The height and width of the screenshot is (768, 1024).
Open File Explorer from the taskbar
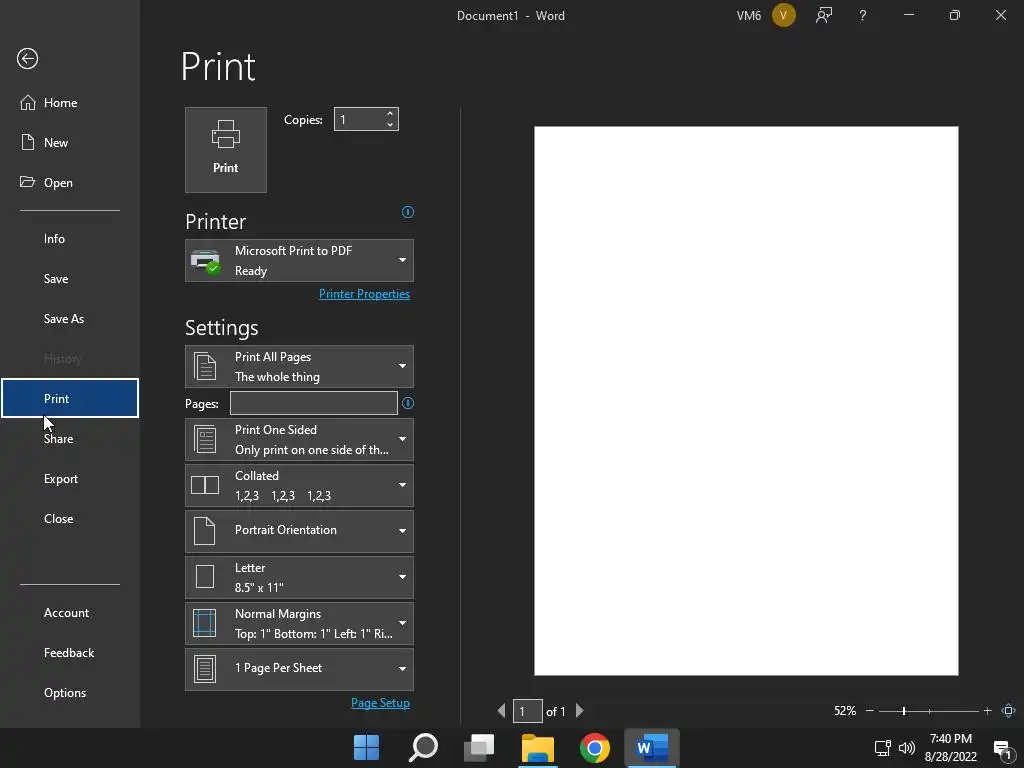(x=538, y=748)
